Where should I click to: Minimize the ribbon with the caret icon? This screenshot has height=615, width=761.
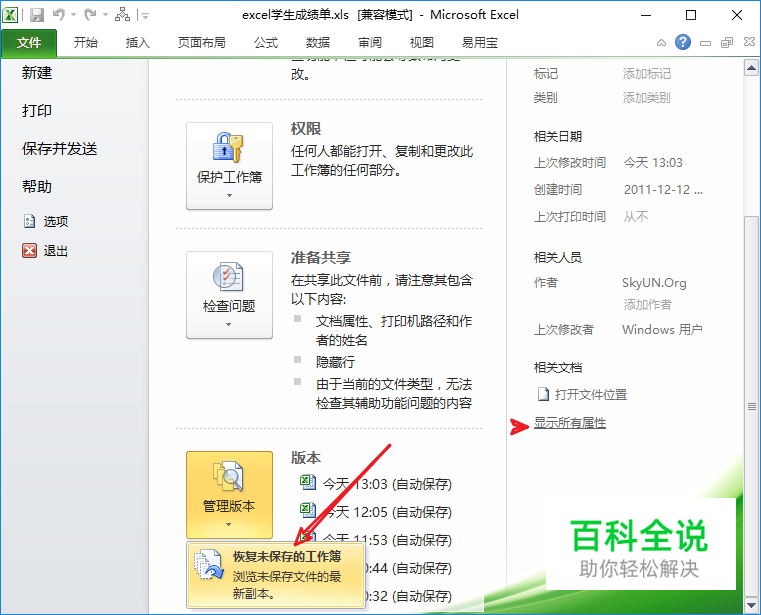pos(661,43)
